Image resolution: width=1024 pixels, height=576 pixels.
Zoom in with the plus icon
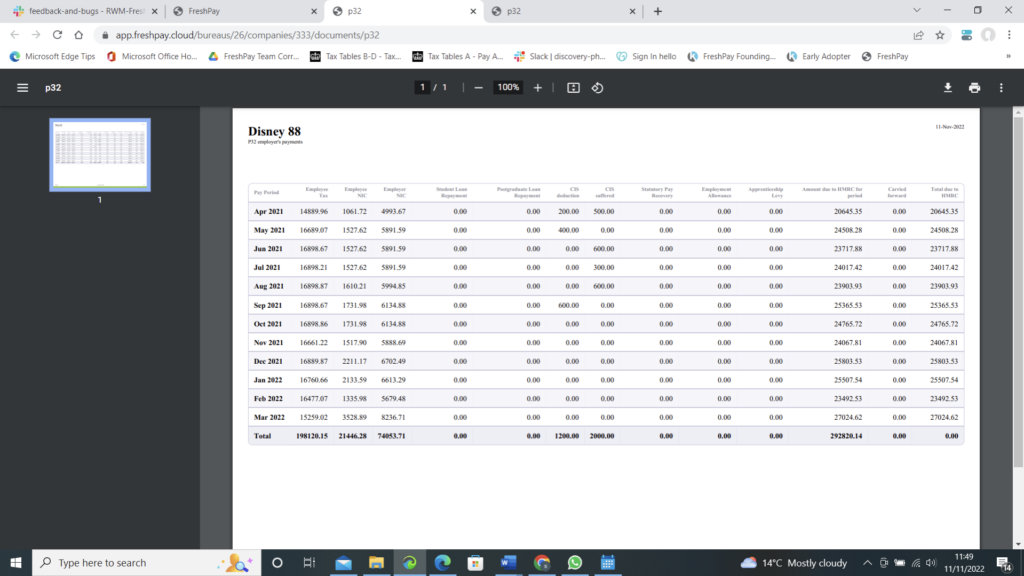point(537,88)
